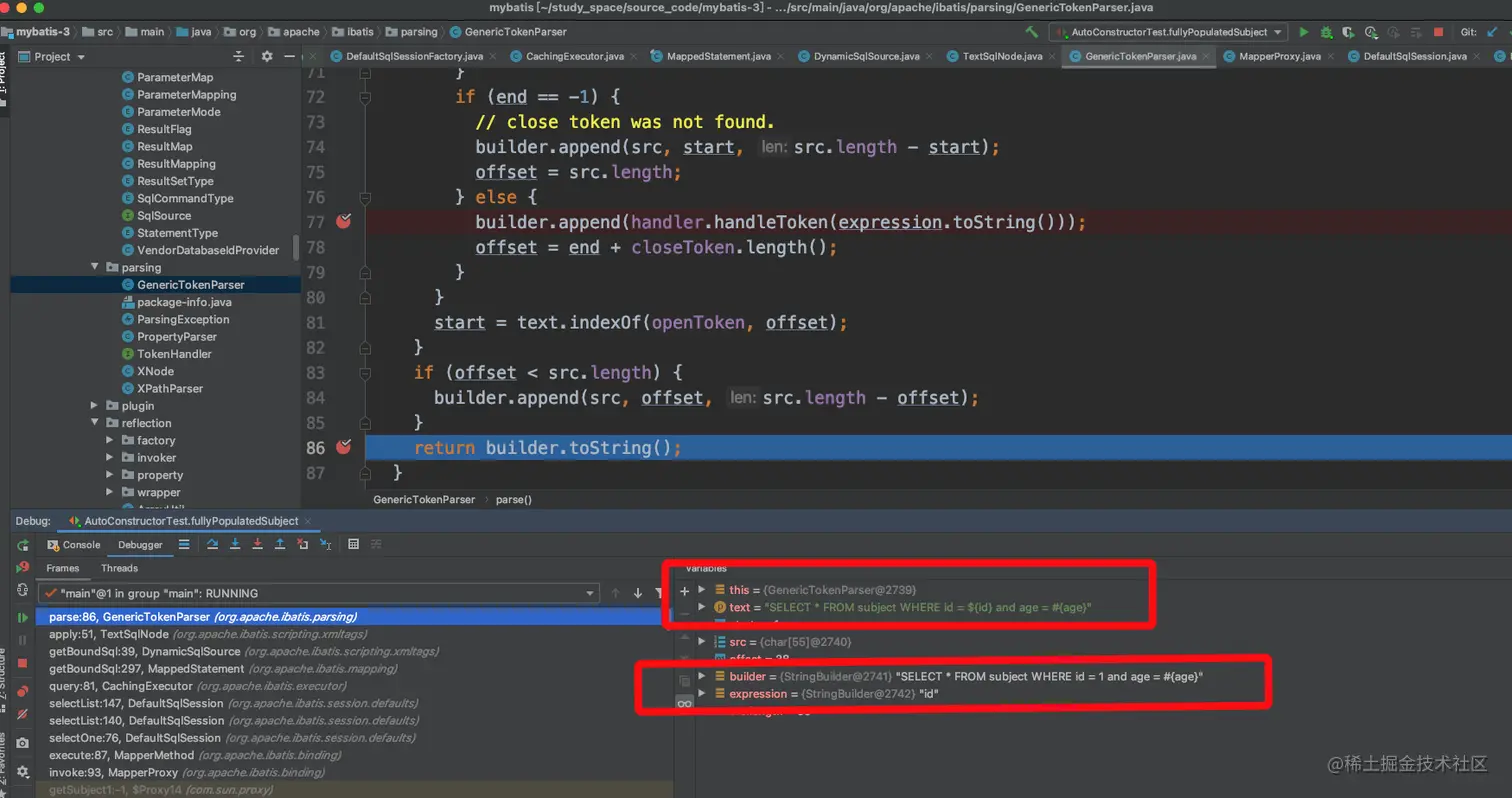The width and height of the screenshot is (1512, 798).
Task: Hide the Project tool window
Action: pyautogui.click(x=290, y=57)
